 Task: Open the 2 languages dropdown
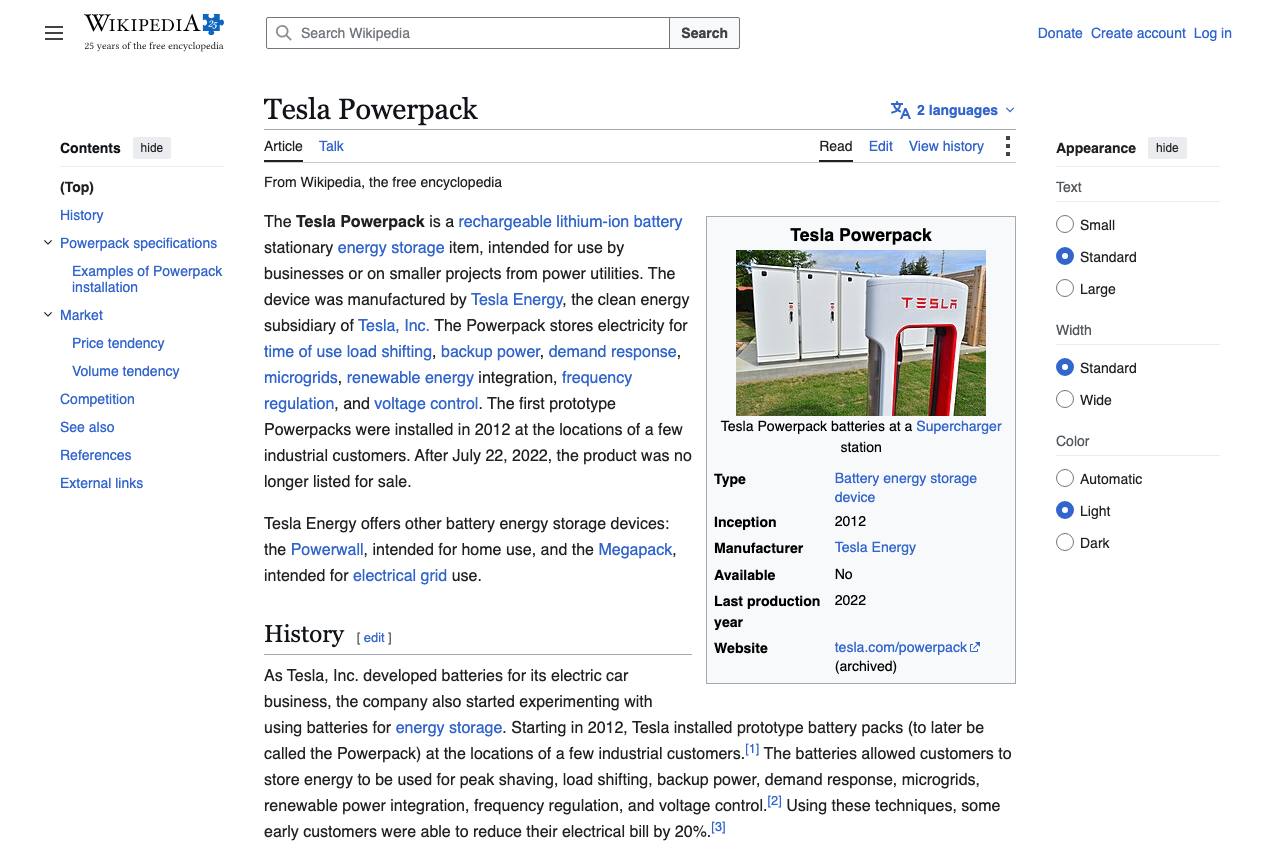[x=953, y=110]
